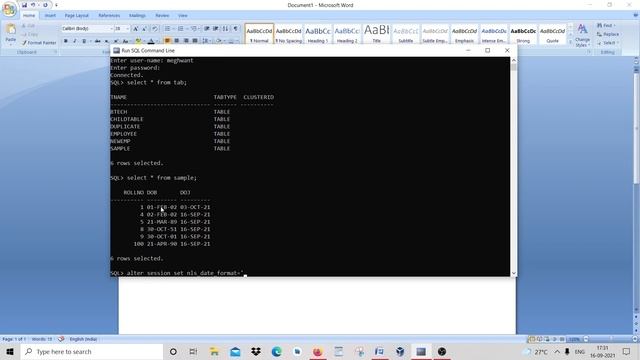Open the Review ribbon tab
Image resolution: width=640 pixels, height=360 pixels.
(162, 16)
